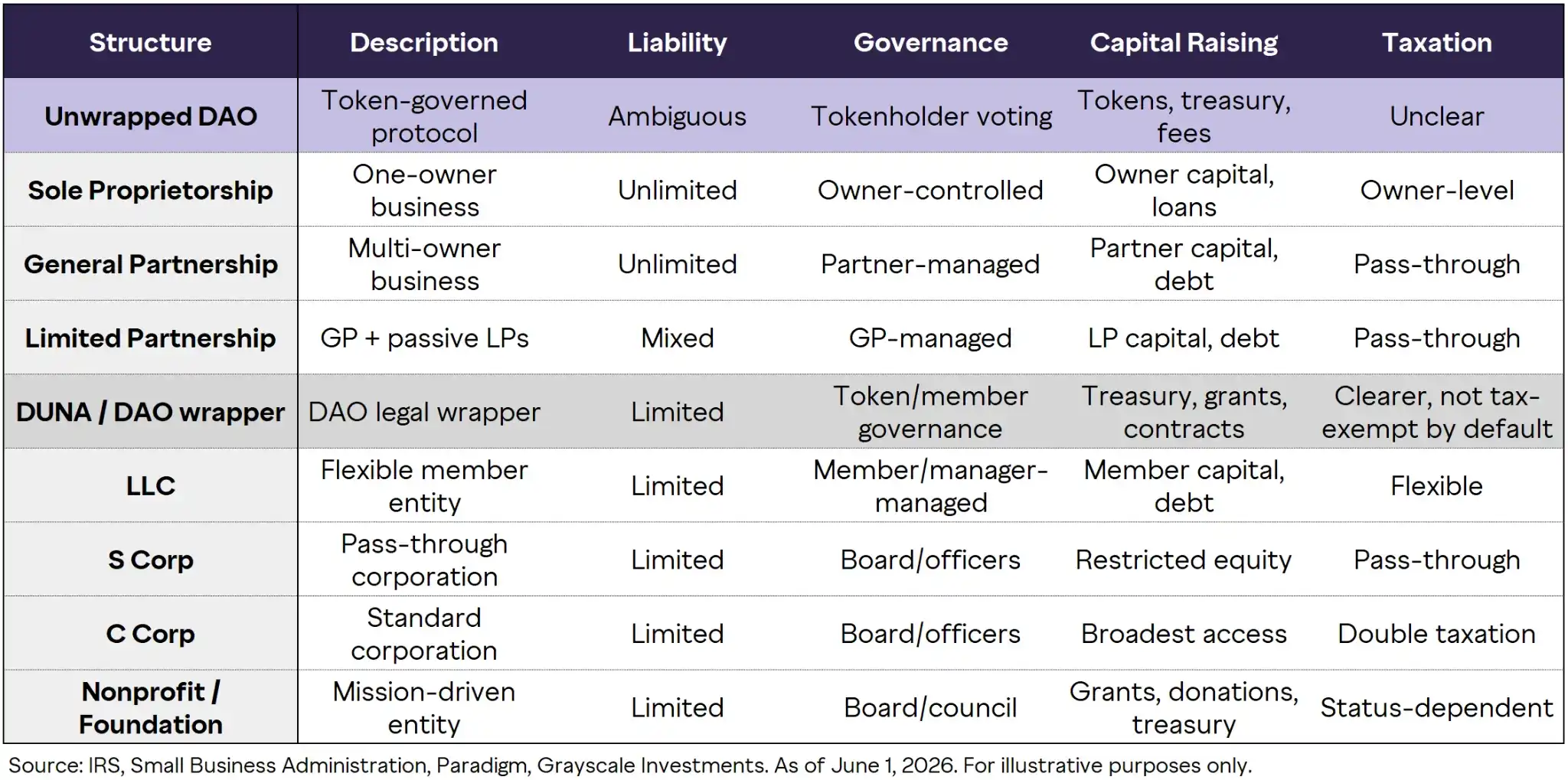Click the Restricted equity cell
This screenshot has width=1568, height=780.
pos(1184,560)
